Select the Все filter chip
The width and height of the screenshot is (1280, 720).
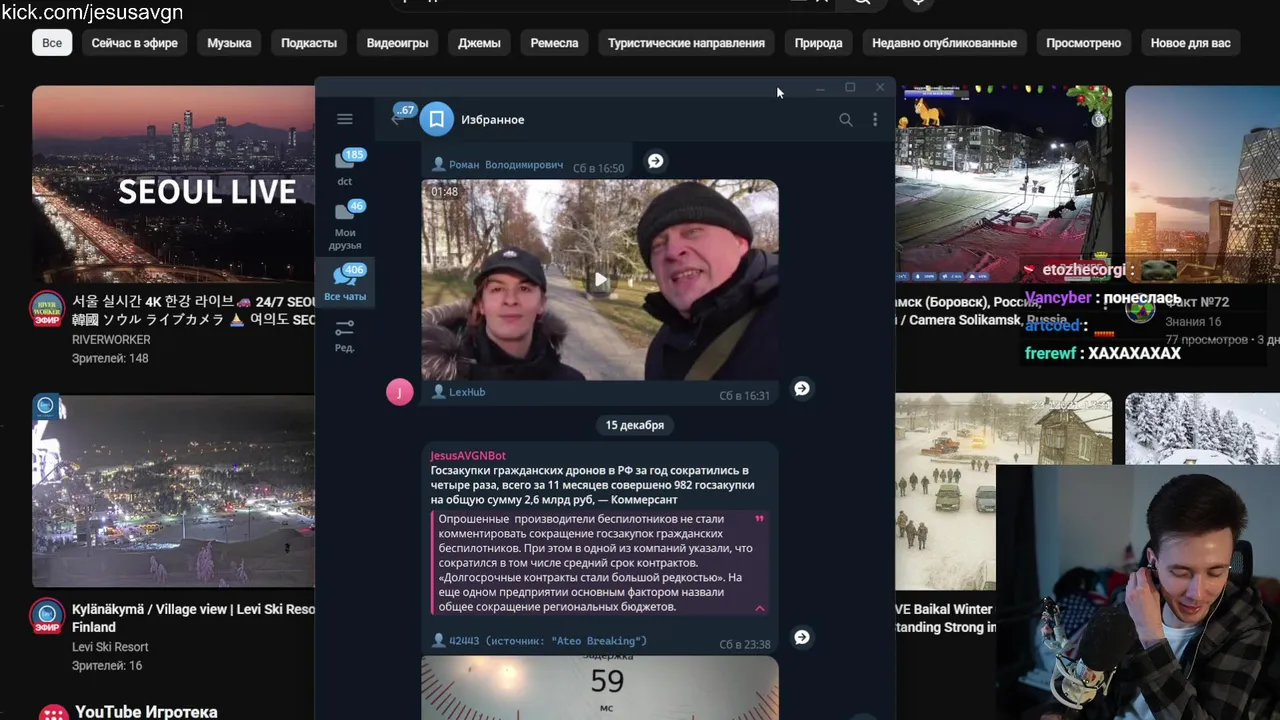coord(52,43)
